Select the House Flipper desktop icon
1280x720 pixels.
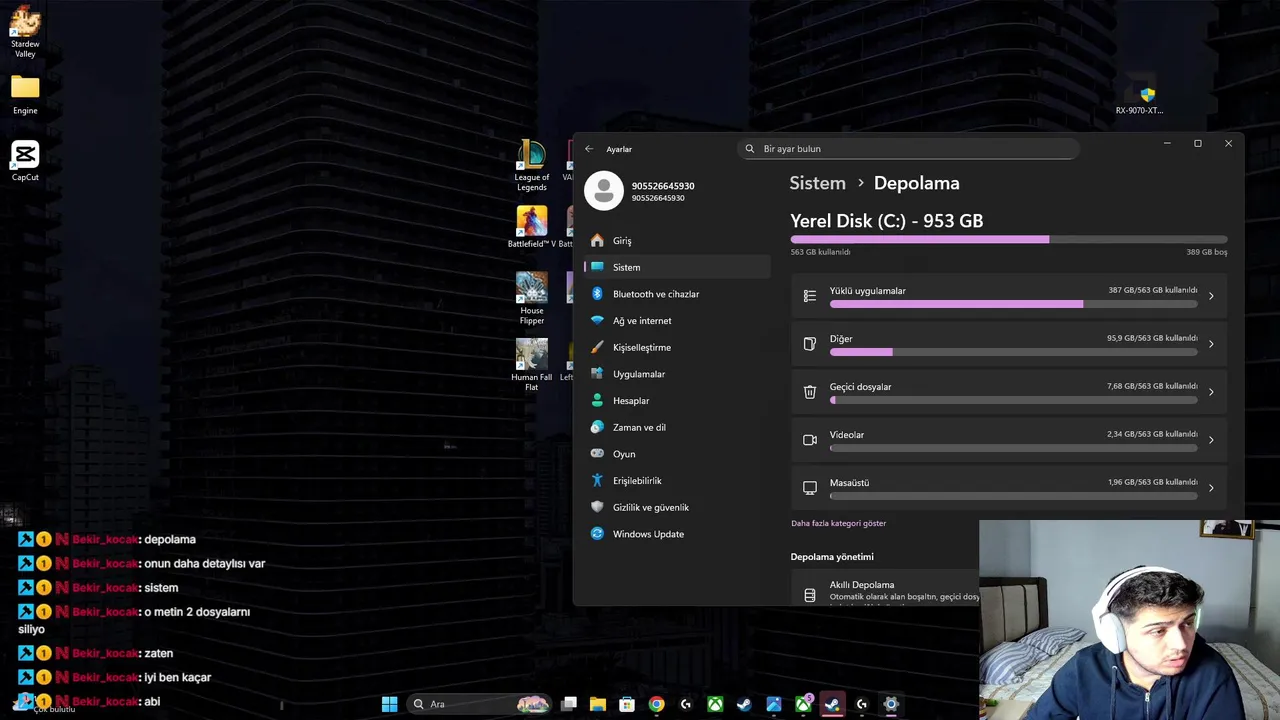(x=531, y=298)
